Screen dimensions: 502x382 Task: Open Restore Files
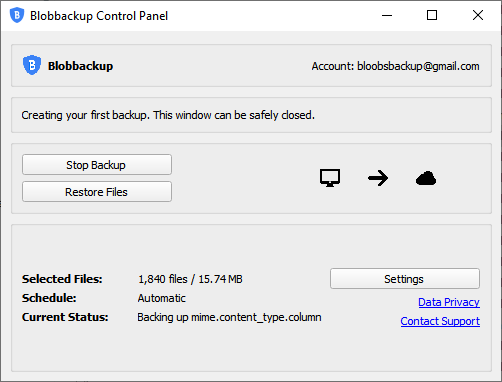pos(97,192)
